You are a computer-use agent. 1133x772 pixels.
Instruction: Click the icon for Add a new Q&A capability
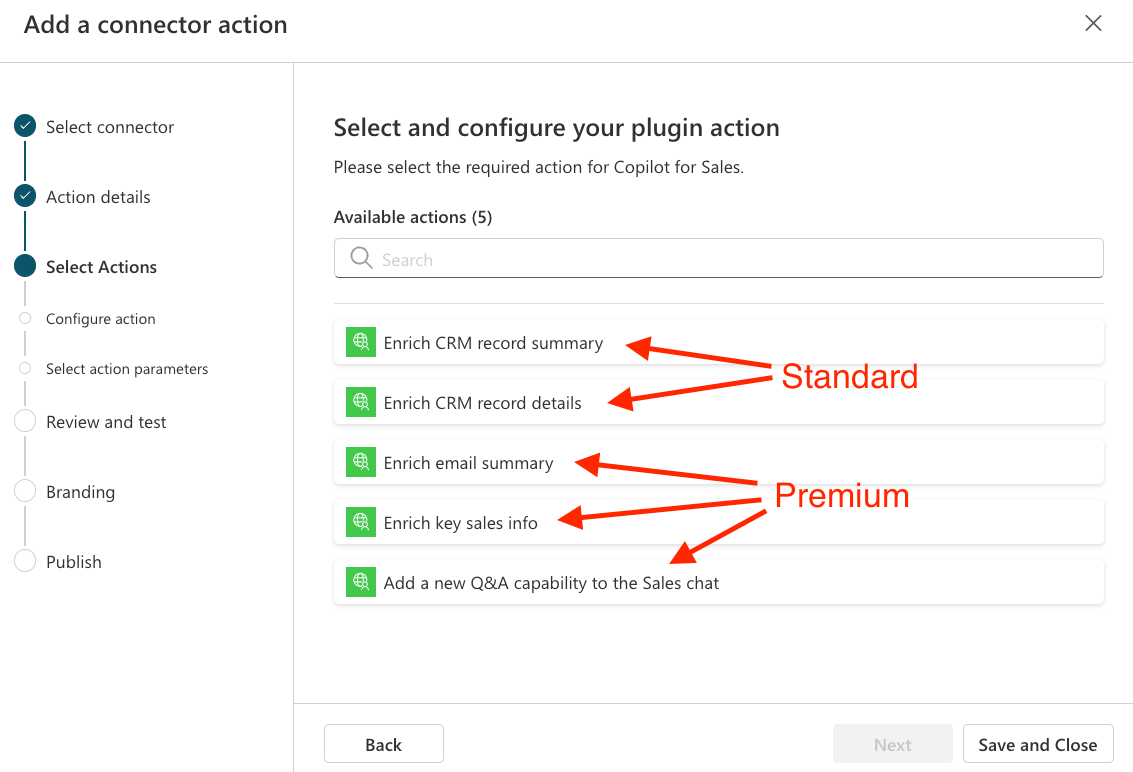(x=361, y=582)
